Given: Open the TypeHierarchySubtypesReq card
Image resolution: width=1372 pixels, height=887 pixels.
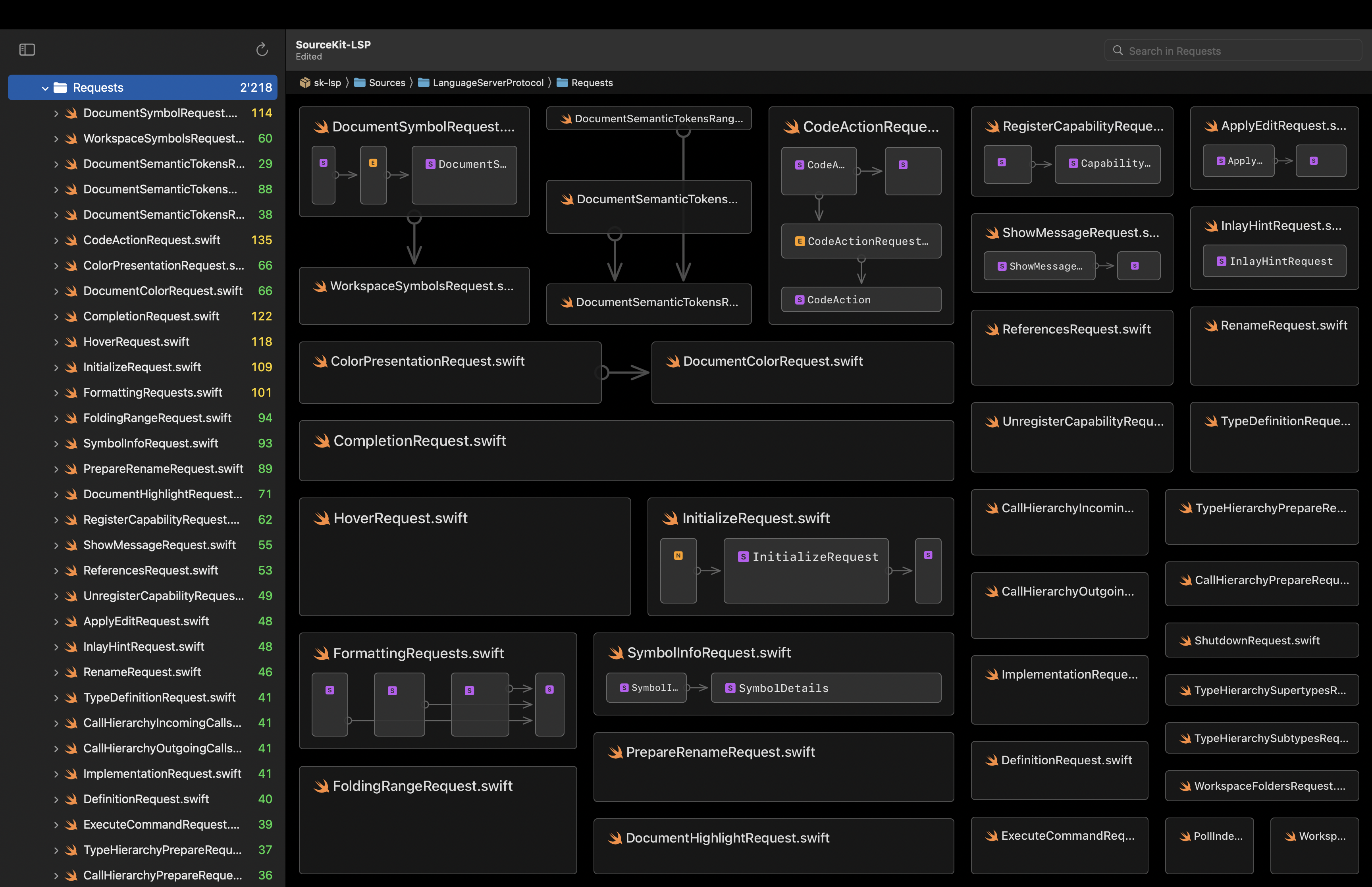Looking at the screenshot, I should 1262,739.
